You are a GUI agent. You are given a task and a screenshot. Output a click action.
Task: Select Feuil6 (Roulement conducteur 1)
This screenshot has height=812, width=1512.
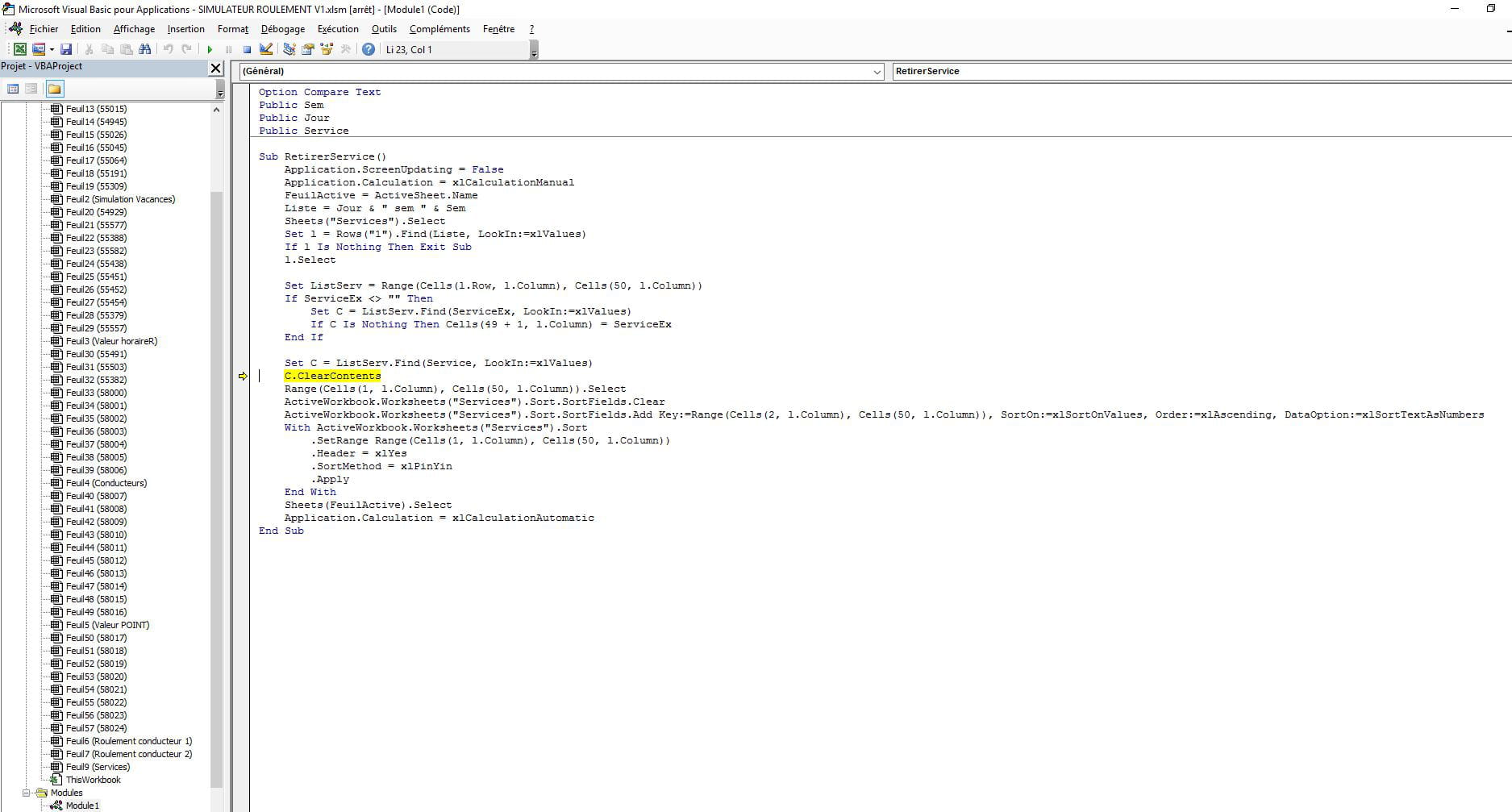(129, 741)
